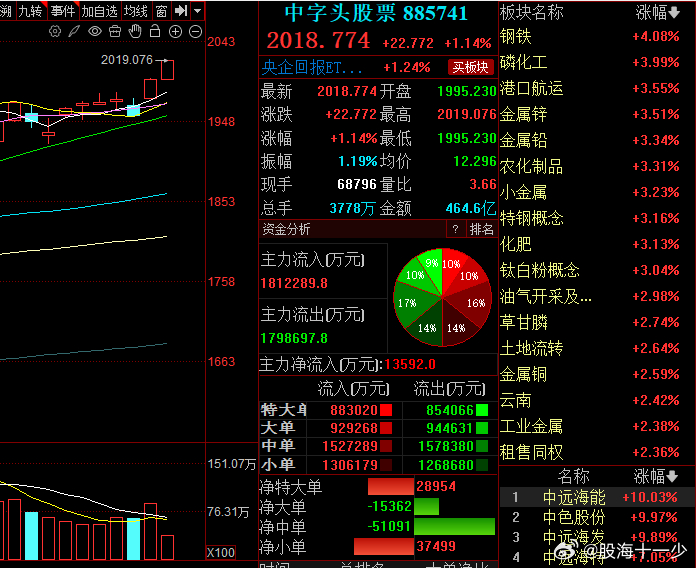
Task: Click the X100 volume scale label
Action: [221, 552]
